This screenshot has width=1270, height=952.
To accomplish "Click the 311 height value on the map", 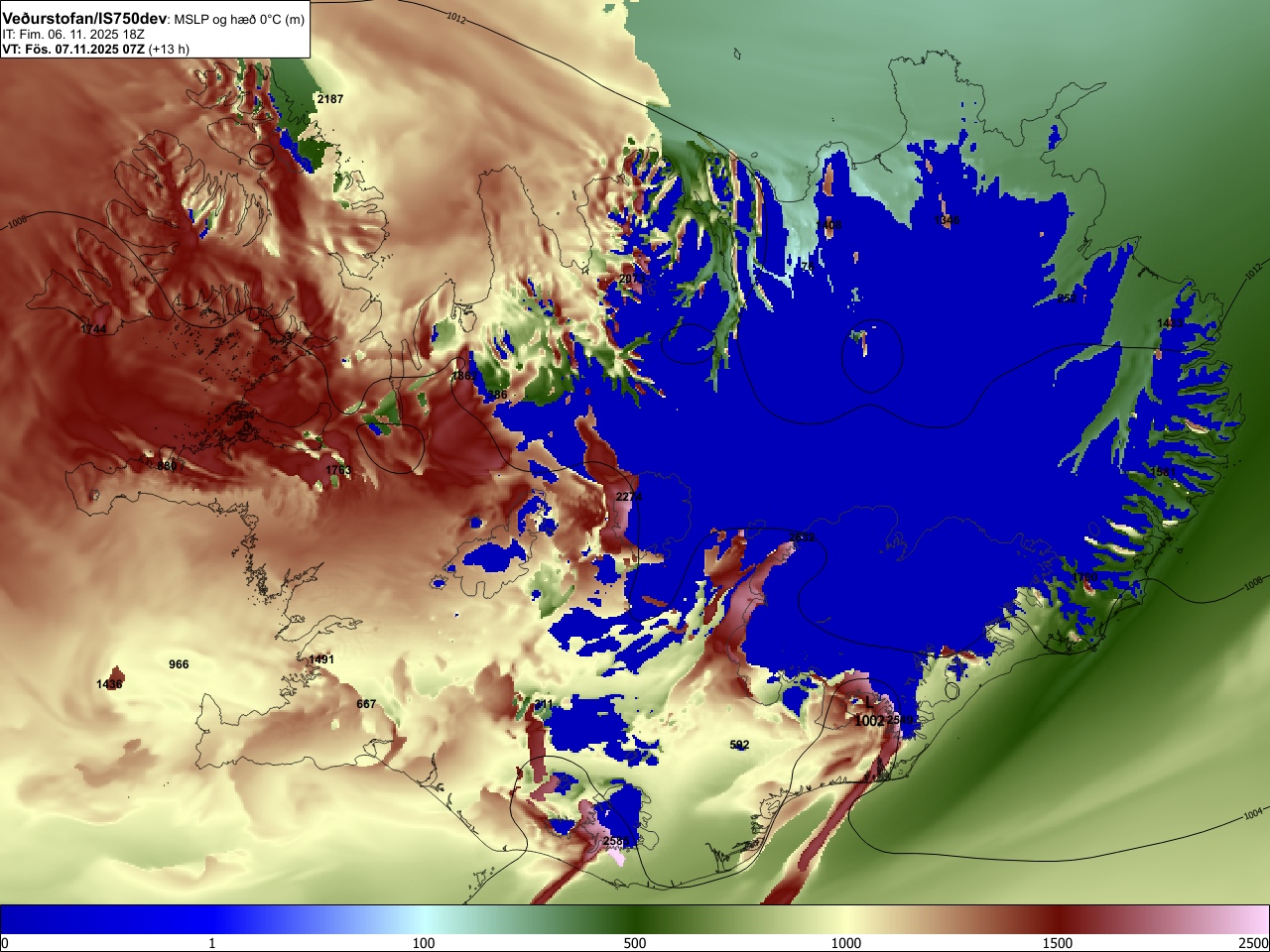I will (x=544, y=704).
